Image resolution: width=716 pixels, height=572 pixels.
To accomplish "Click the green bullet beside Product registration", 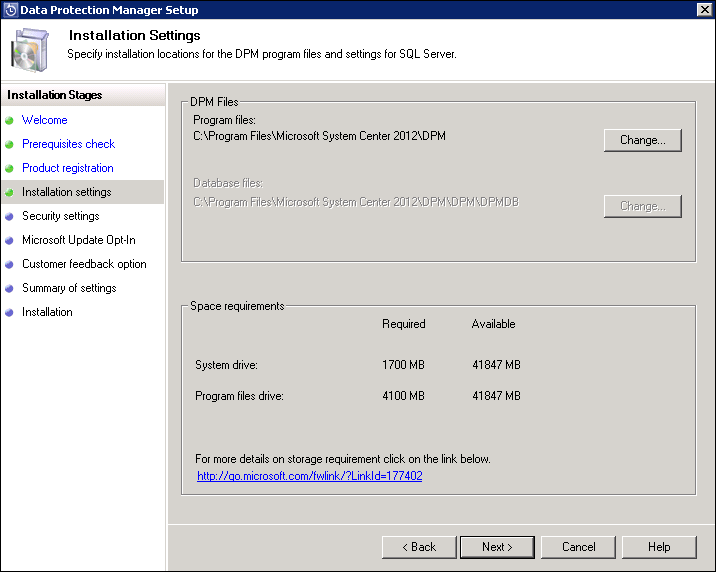I will (9, 168).
